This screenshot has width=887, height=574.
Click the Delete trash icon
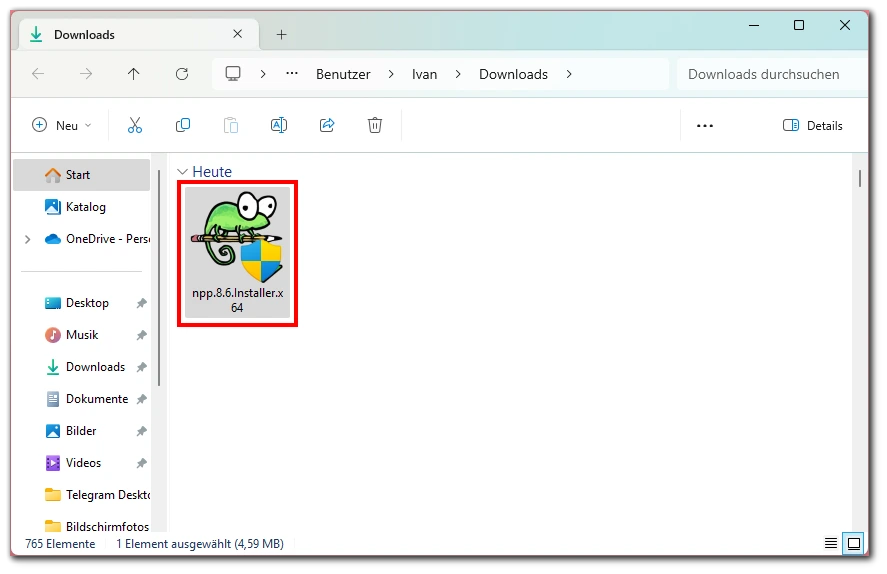[x=374, y=125]
